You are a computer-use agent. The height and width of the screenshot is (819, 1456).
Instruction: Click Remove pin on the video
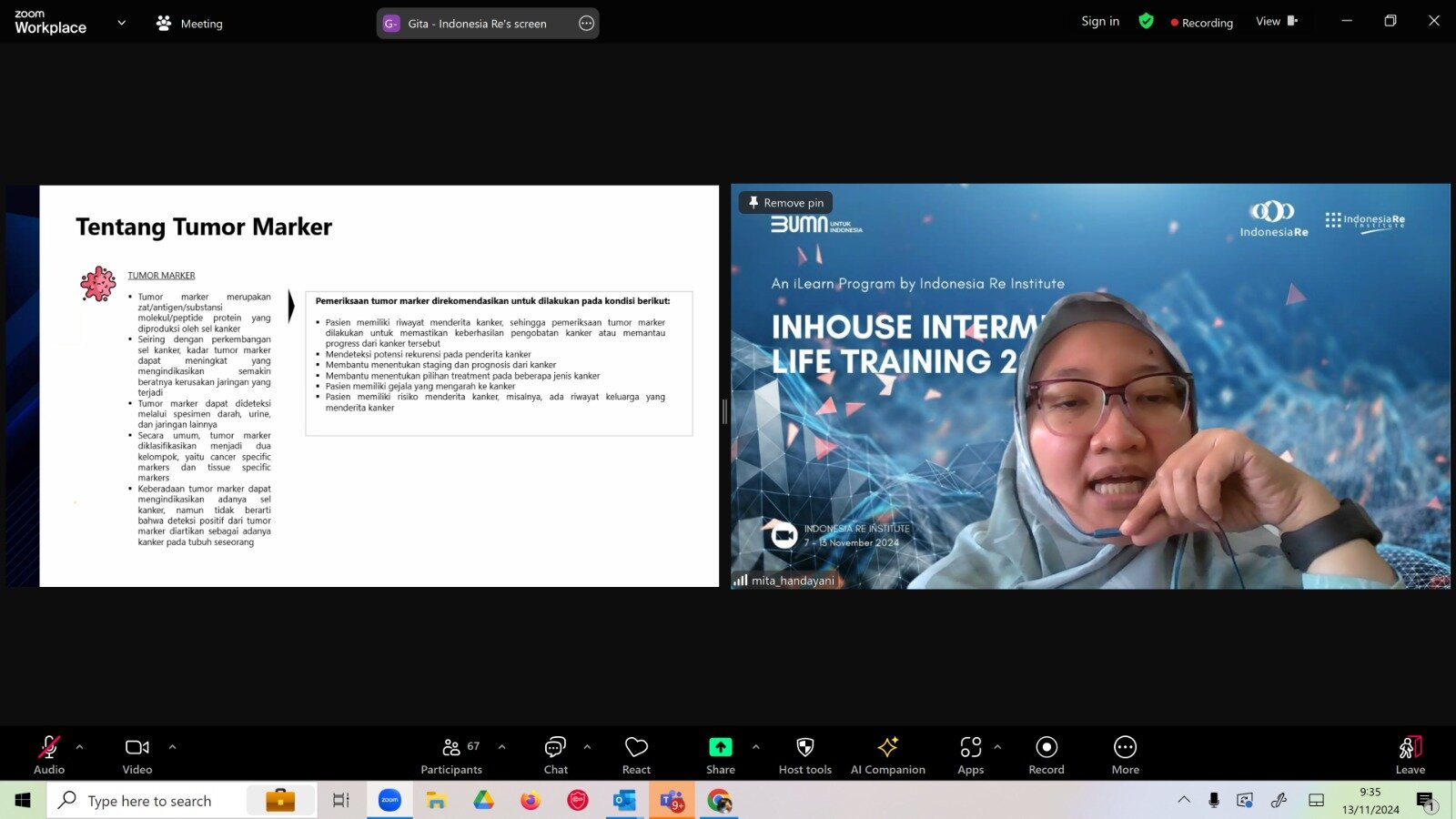click(786, 203)
